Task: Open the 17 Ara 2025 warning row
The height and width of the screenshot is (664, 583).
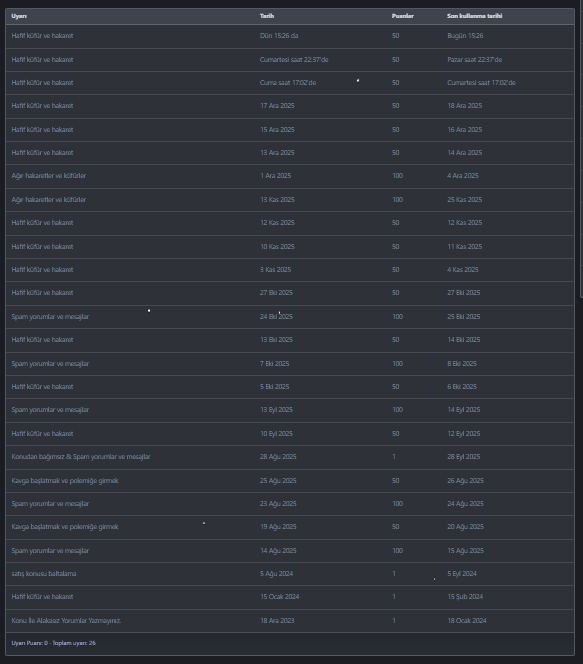Action: (x=290, y=106)
